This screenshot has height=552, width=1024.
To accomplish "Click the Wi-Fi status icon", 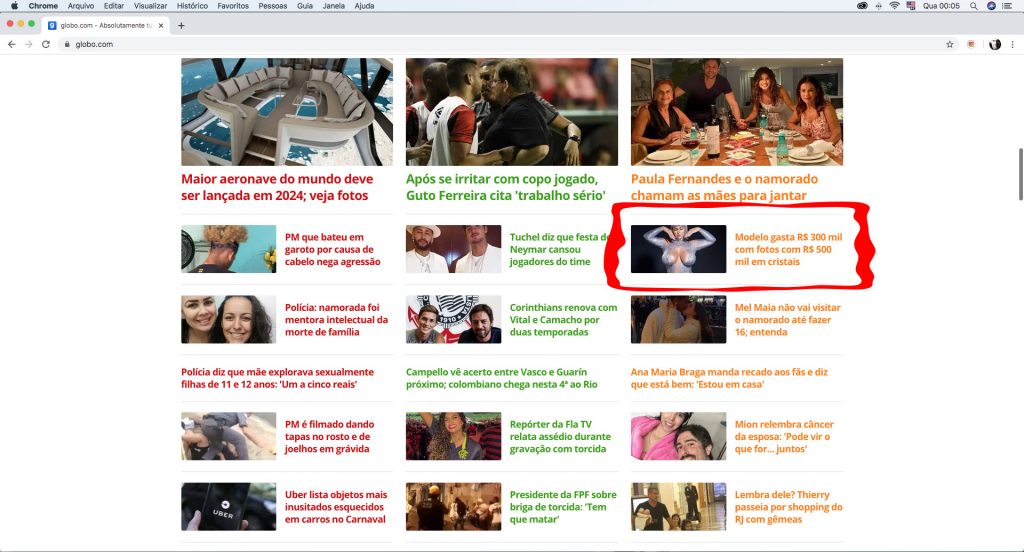I will [x=894, y=6].
